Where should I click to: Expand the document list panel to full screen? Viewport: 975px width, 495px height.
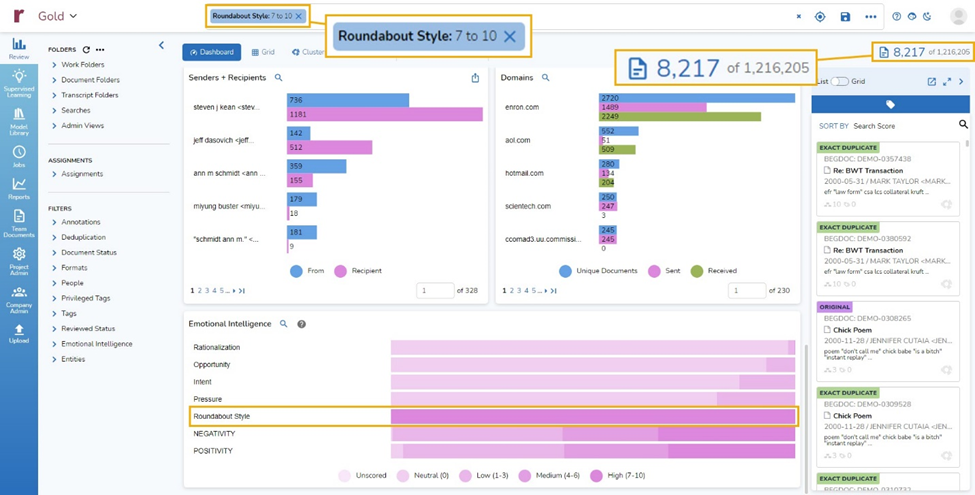click(x=947, y=81)
